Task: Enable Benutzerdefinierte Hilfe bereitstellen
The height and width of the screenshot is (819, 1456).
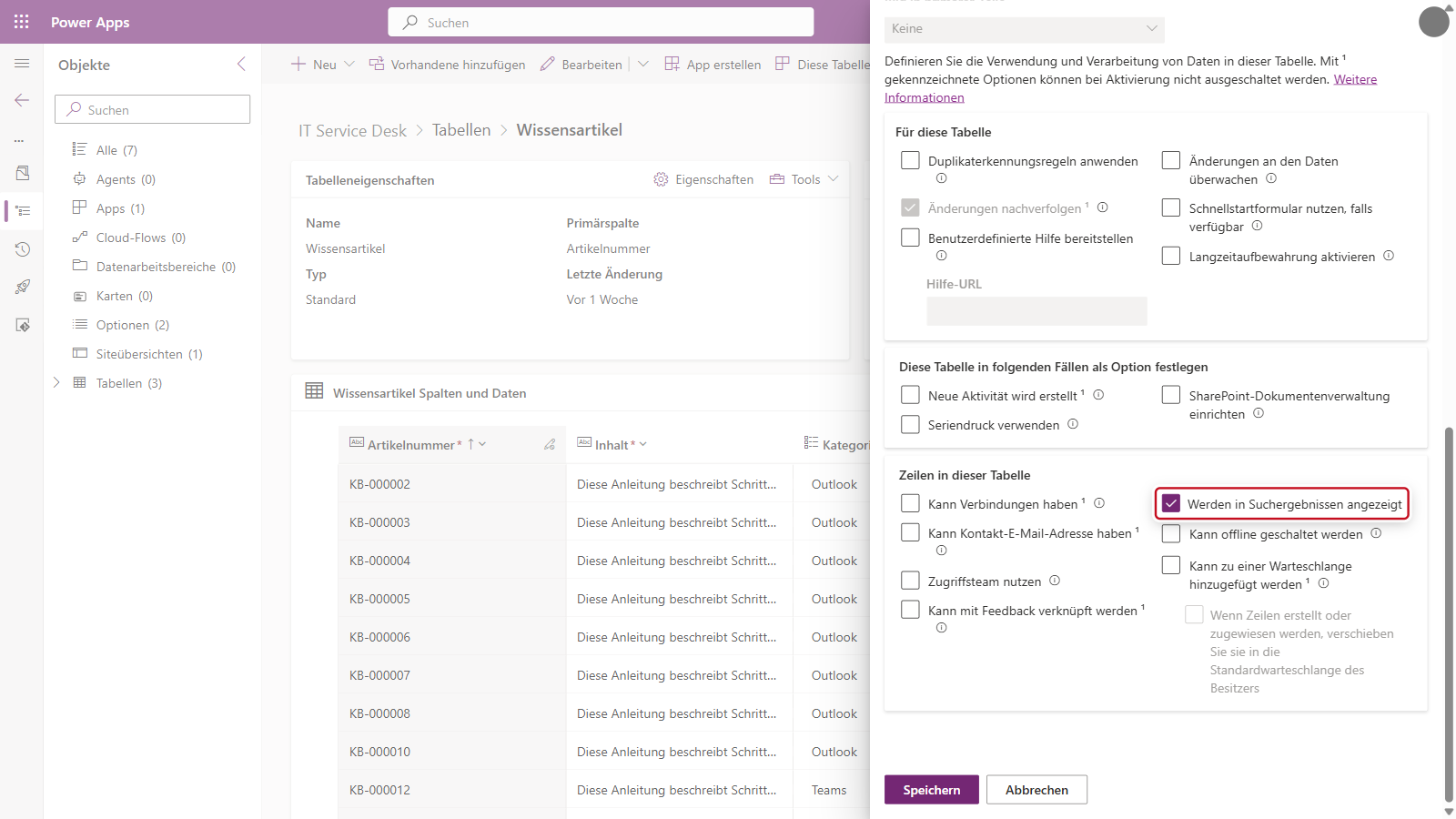Action: pos(910,238)
